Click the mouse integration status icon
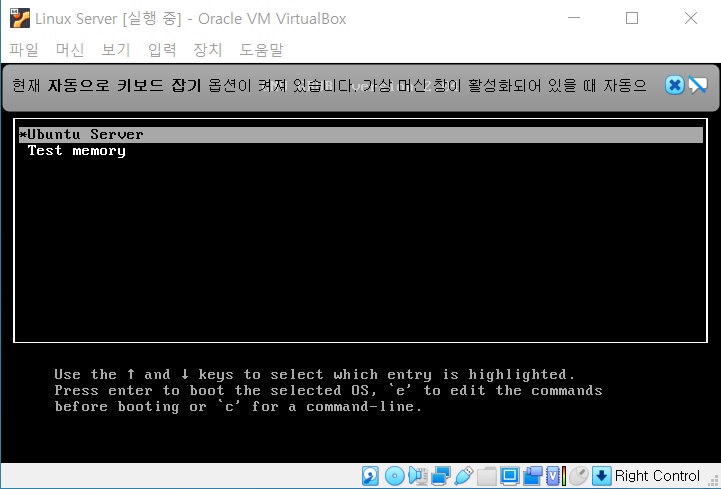The image size is (721, 489). click(x=579, y=476)
